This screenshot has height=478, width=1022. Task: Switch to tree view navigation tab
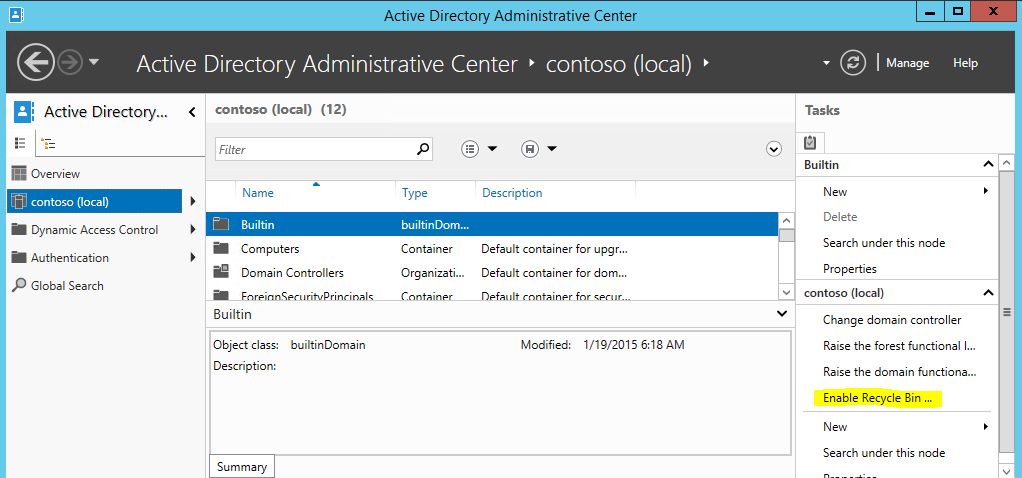[48, 143]
